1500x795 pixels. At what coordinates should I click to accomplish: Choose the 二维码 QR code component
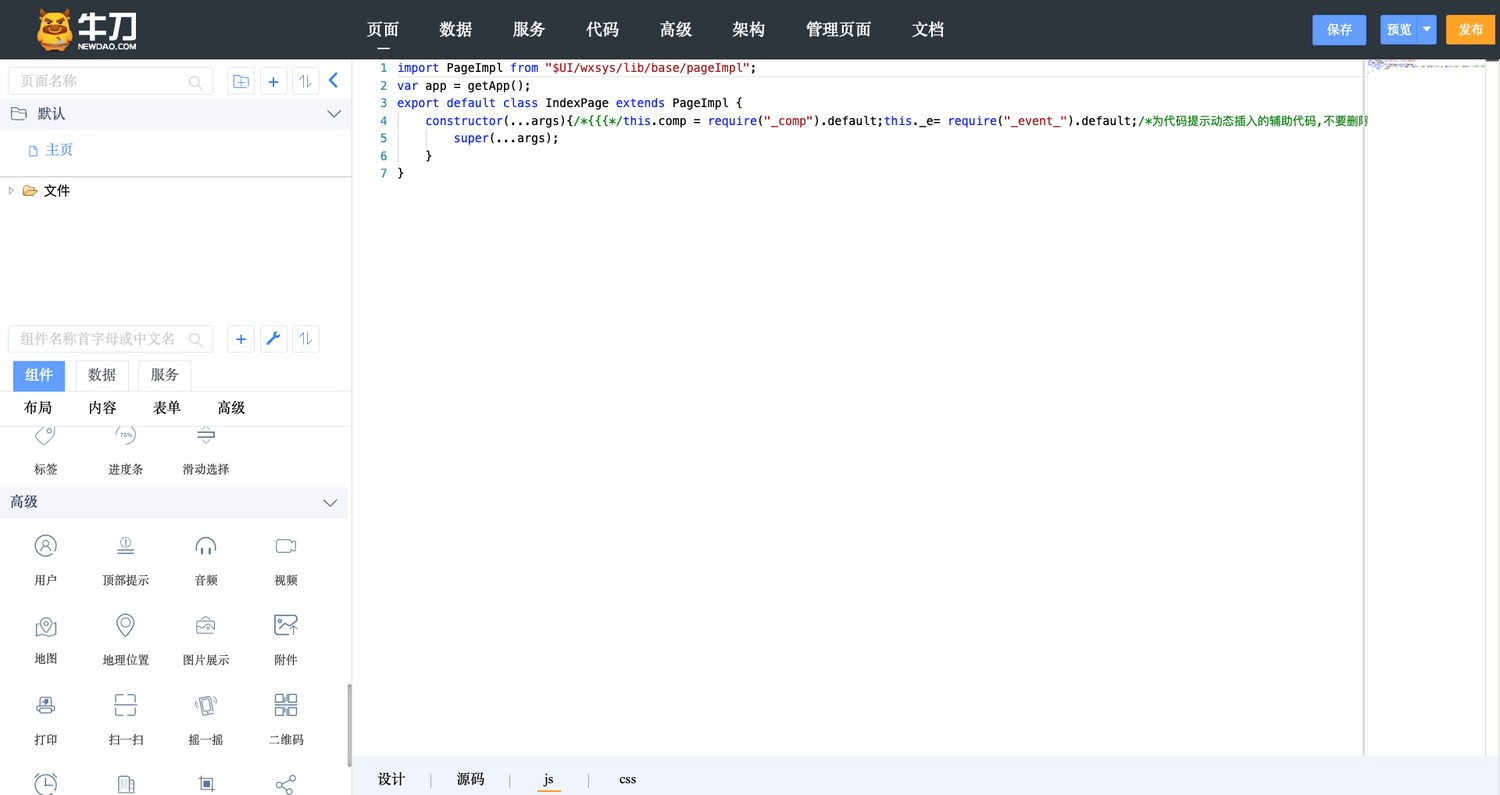pos(286,719)
